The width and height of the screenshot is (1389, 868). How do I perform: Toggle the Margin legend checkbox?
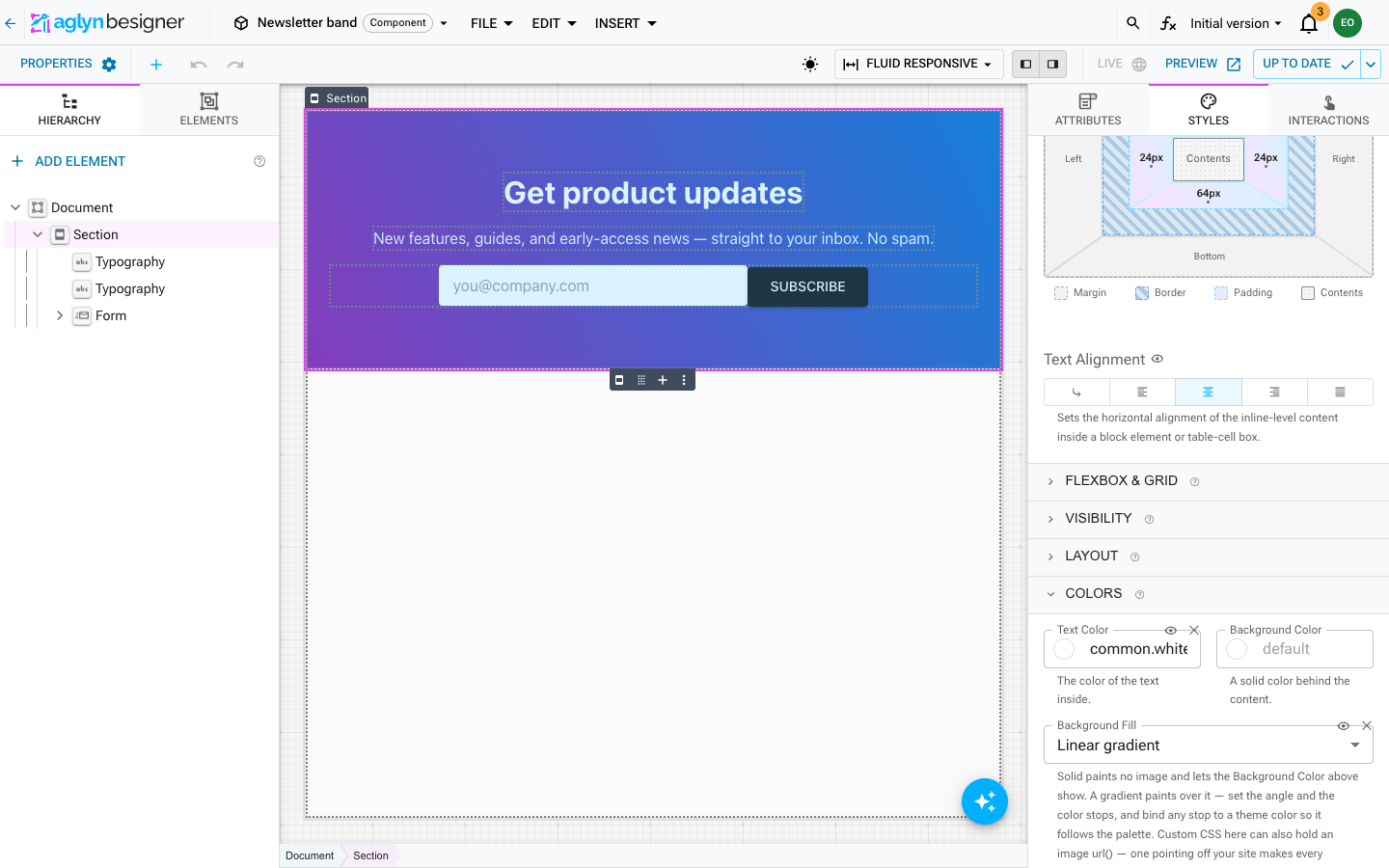coord(1061,293)
